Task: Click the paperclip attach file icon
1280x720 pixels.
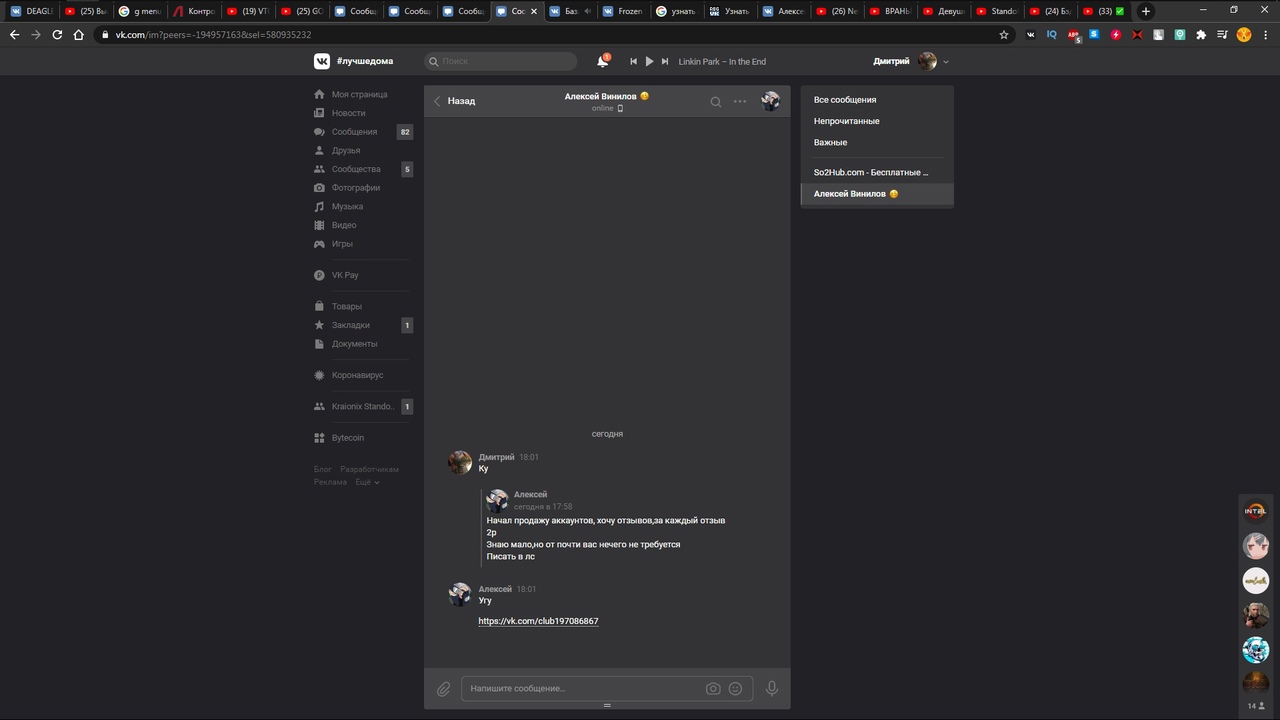Action: (443, 689)
